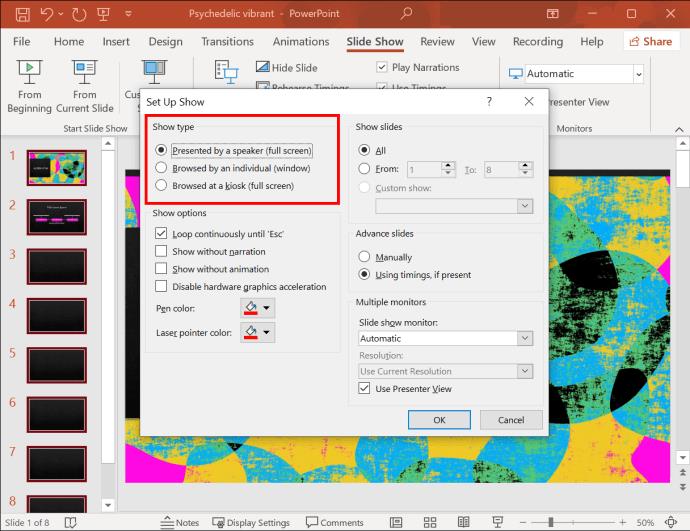The height and width of the screenshot is (531, 690).
Task: Switch to the Review tab
Action: click(x=437, y=41)
